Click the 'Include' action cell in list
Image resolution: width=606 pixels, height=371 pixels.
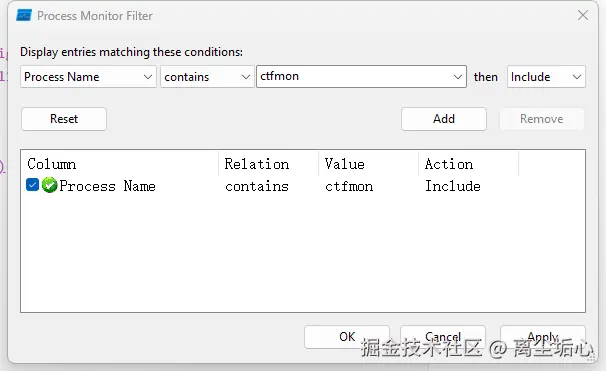point(453,186)
